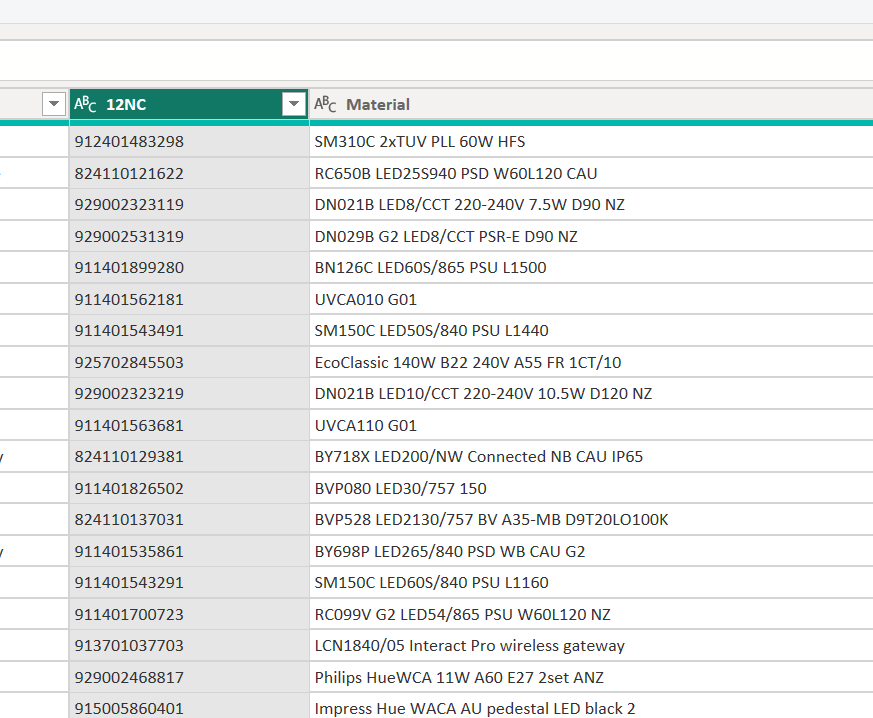Select cell 929002531319
The width and height of the screenshot is (873, 718).
click(x=189, y=237)
